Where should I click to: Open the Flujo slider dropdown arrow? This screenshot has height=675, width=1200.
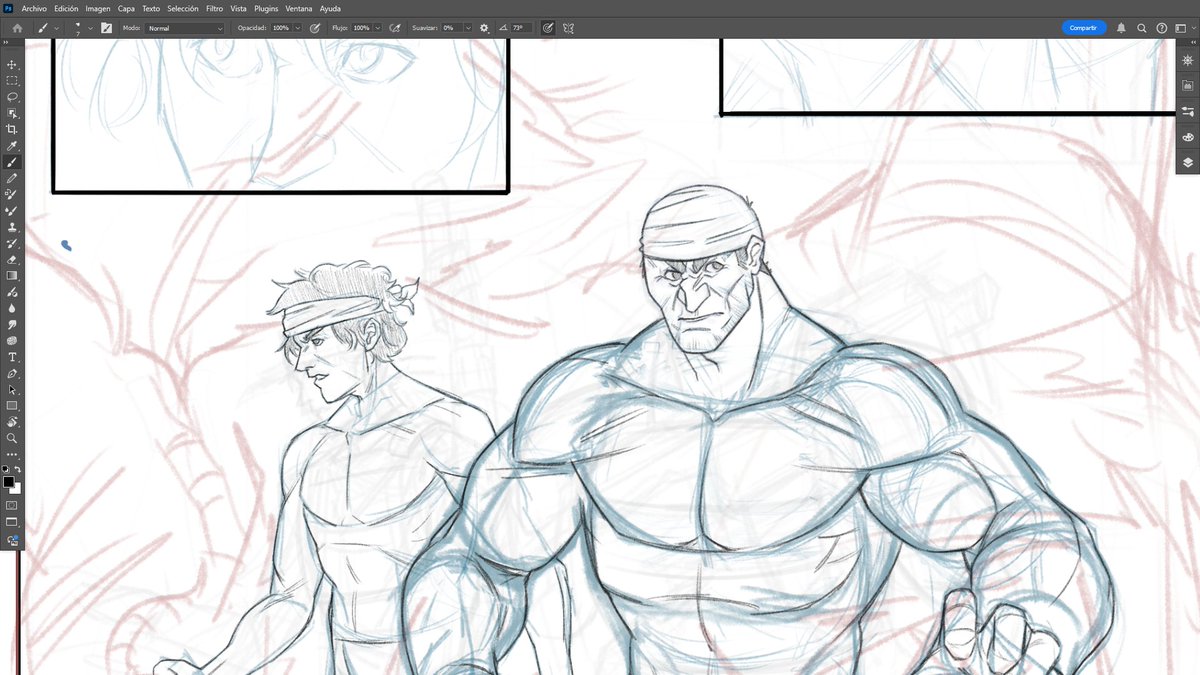[x=378, y=28]
